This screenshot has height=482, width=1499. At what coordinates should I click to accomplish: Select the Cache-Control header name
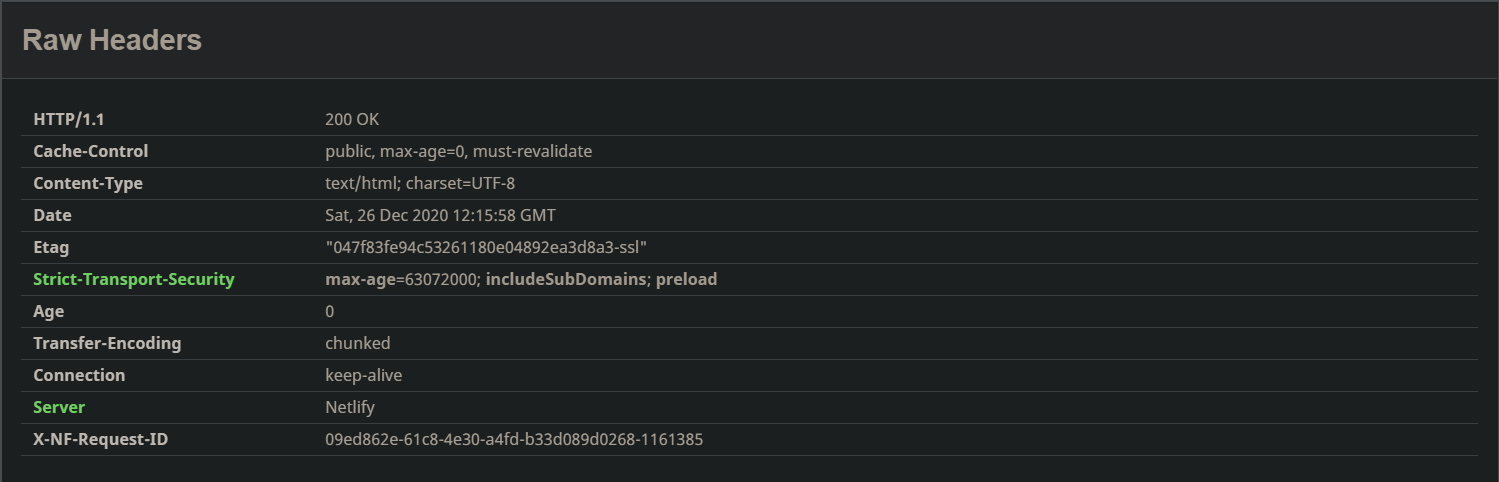(x=90, y=152)
